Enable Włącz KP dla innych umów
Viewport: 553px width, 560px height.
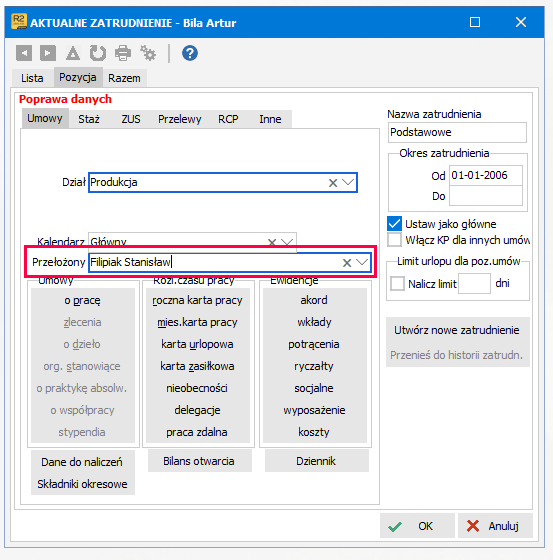(x=394, y=240)
